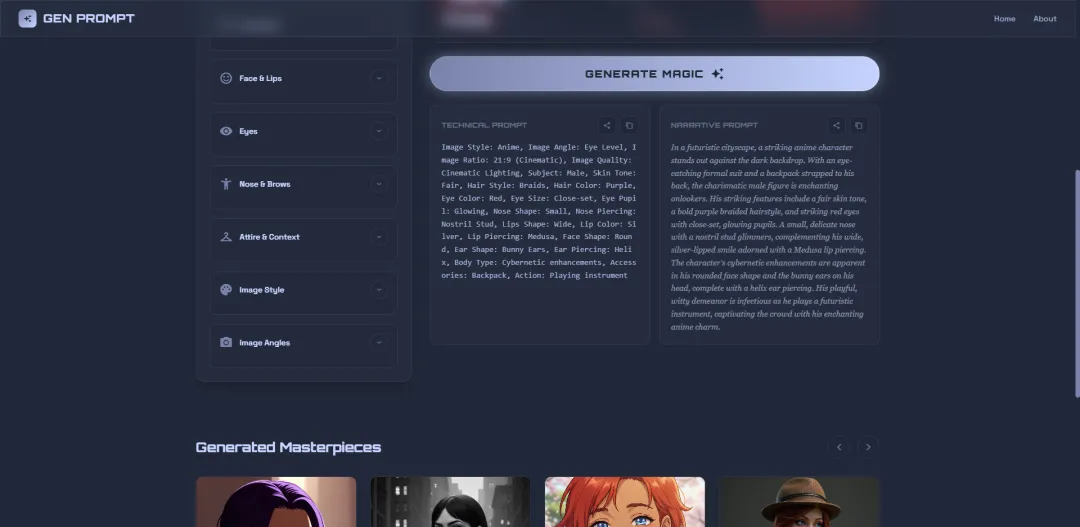Click the Attire & Context label

(x=269, y=237)
